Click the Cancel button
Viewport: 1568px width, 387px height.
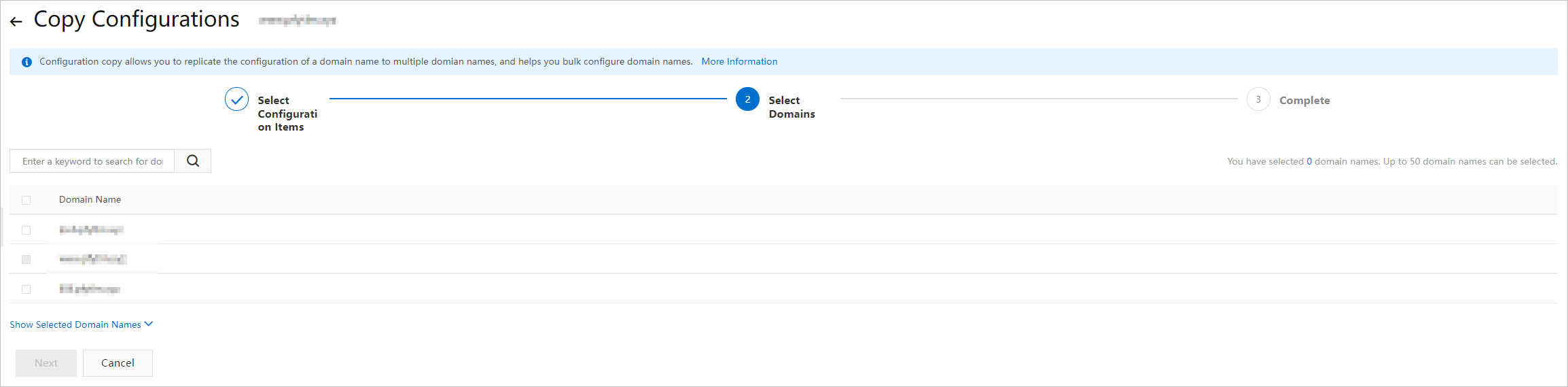tap(118, 363)
